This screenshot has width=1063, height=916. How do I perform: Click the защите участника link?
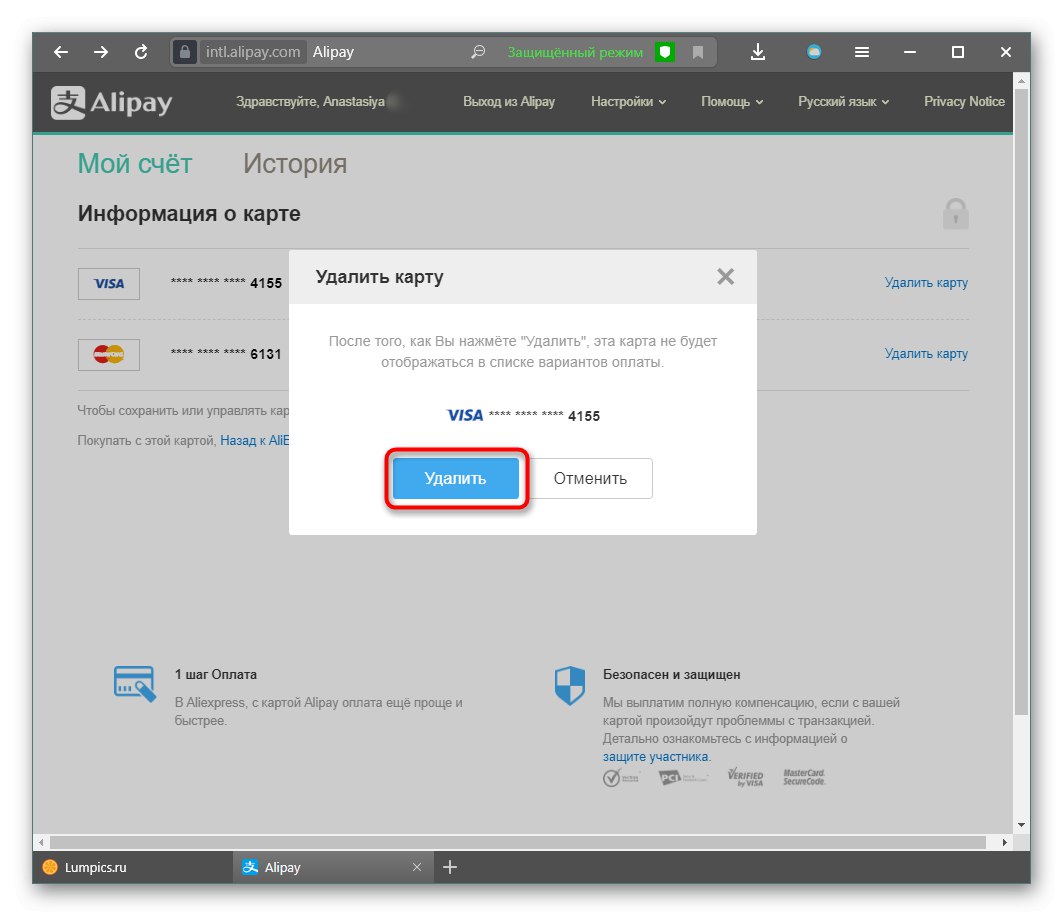point(656,757)
